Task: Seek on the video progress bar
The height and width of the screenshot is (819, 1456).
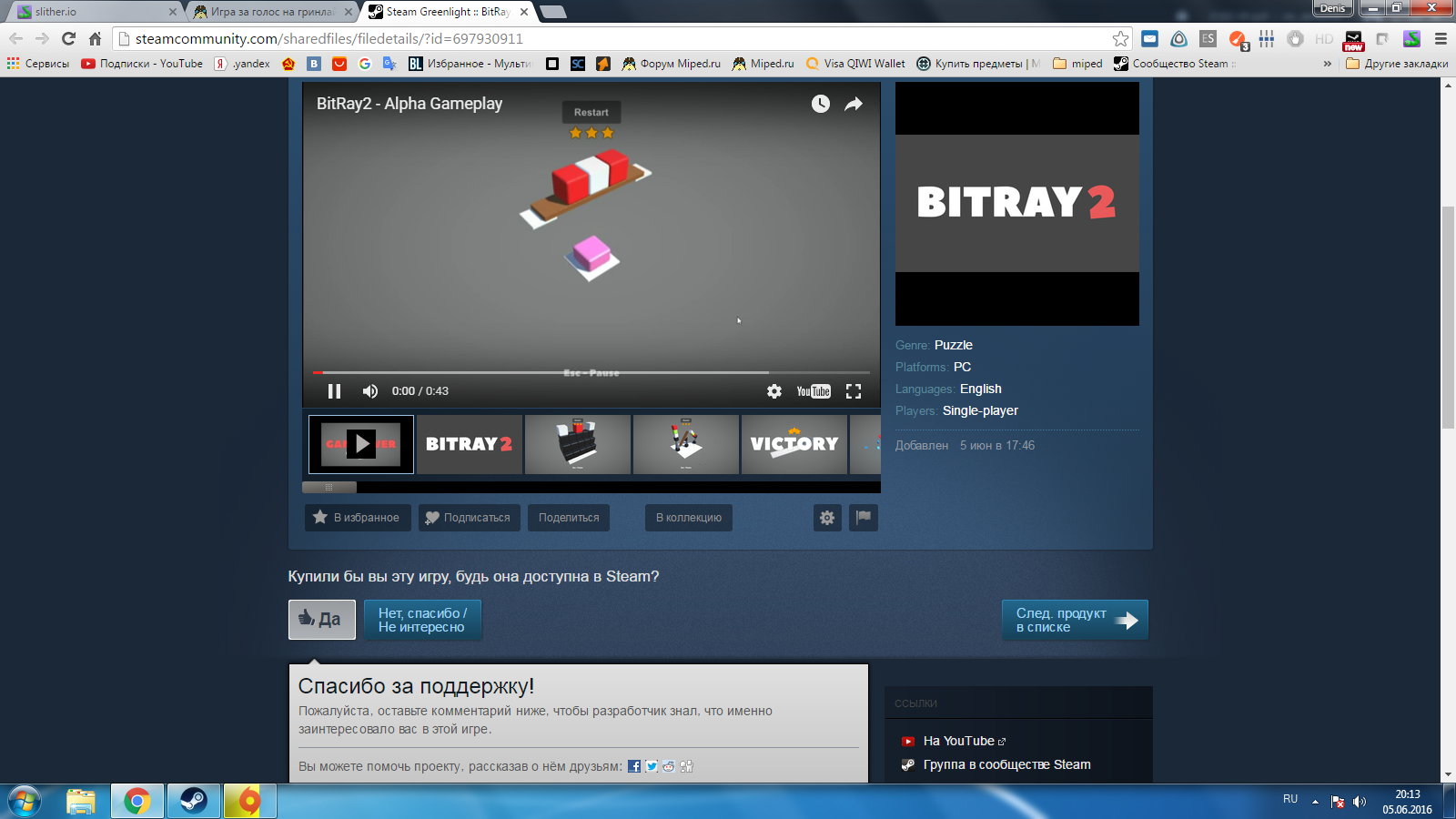Action: tap(591, 372)
